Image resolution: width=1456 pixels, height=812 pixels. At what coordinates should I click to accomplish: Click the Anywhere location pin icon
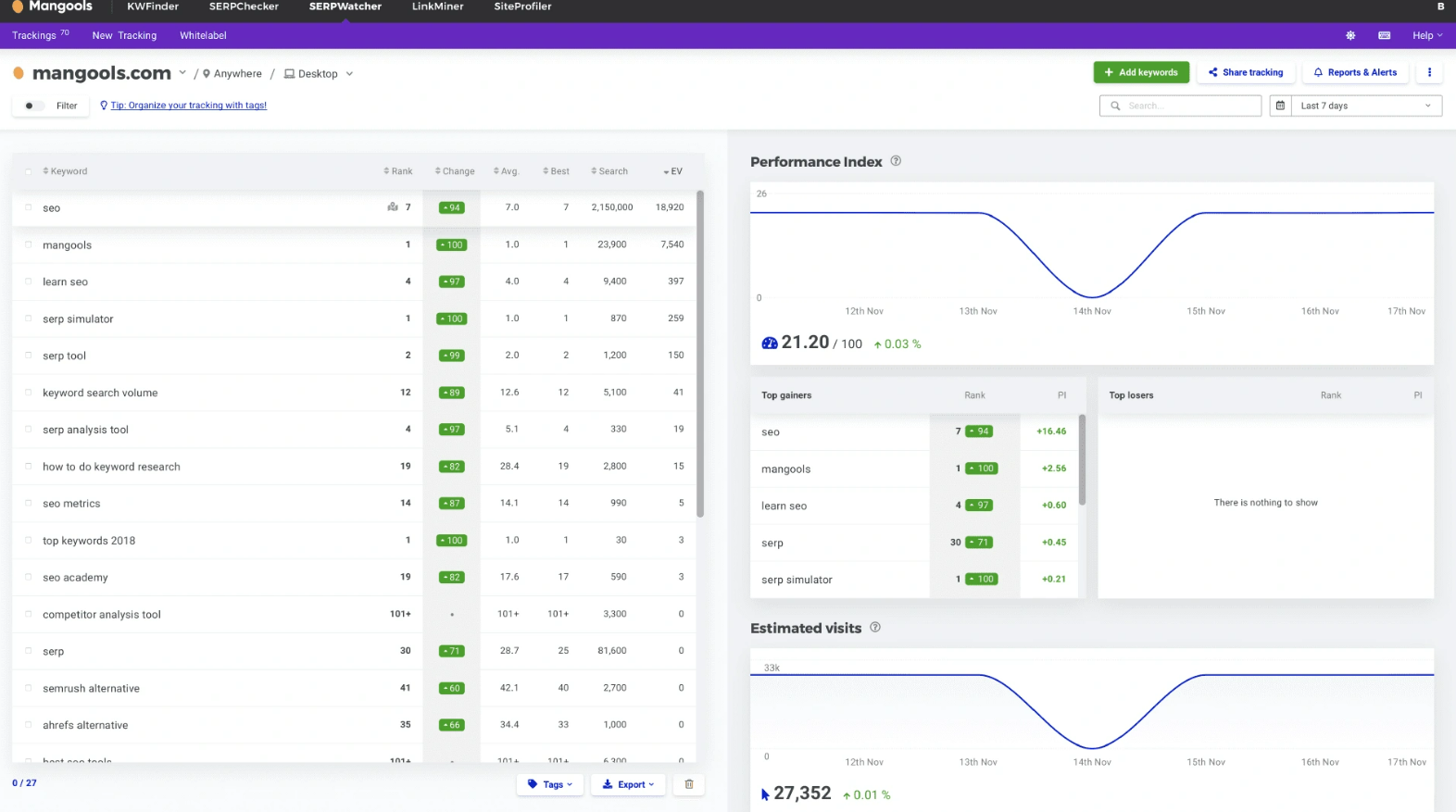click(207, 74)
